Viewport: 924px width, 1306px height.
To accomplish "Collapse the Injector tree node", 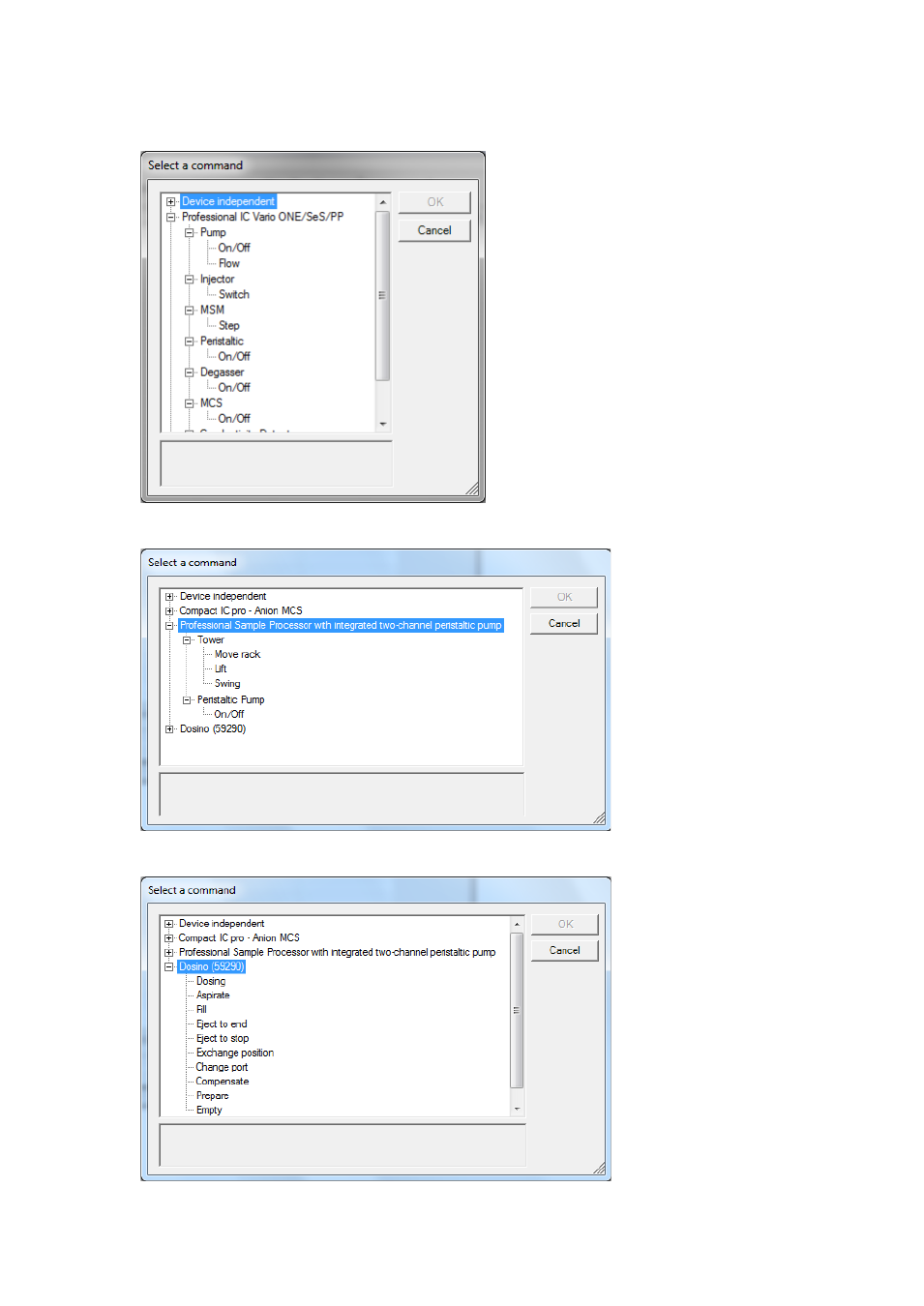I will (x=190, y=280).
